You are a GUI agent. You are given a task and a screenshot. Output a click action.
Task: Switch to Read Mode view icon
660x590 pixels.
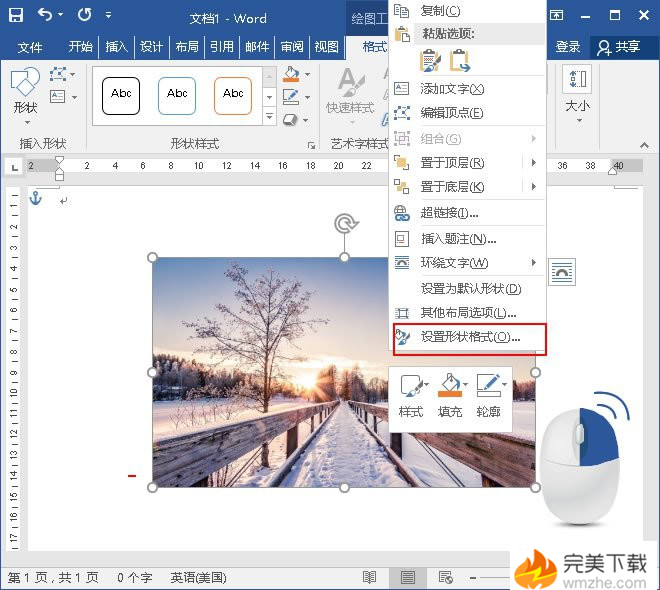(x=369, y=577)
